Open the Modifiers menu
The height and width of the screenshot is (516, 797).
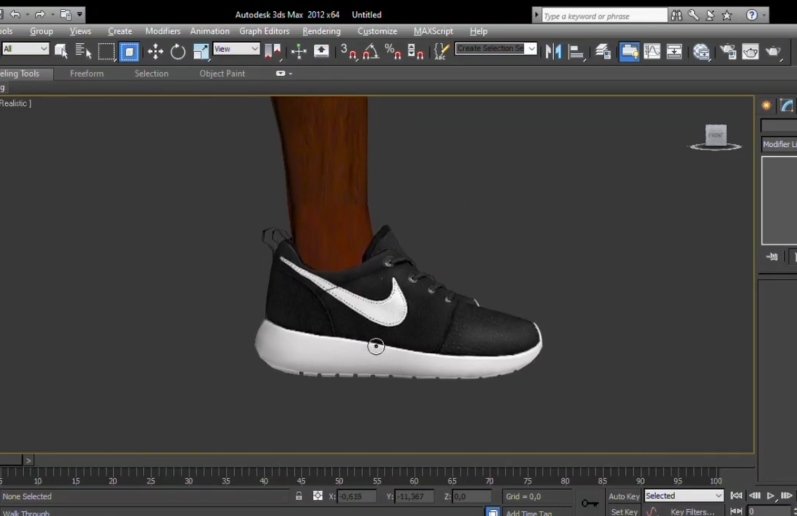163,31
